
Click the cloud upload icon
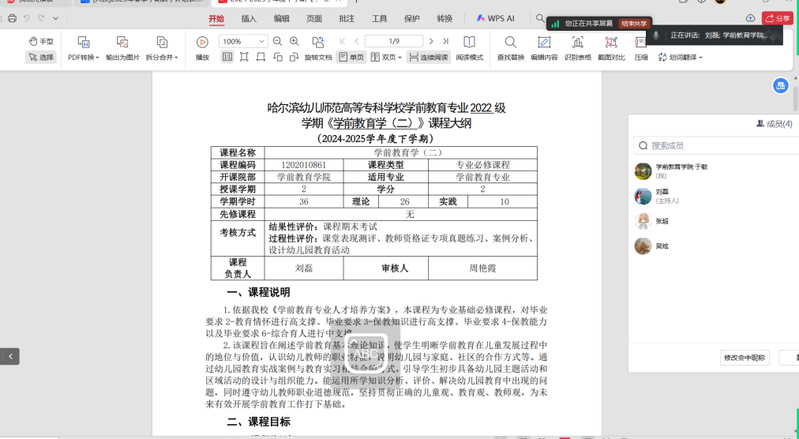[750, 18]
